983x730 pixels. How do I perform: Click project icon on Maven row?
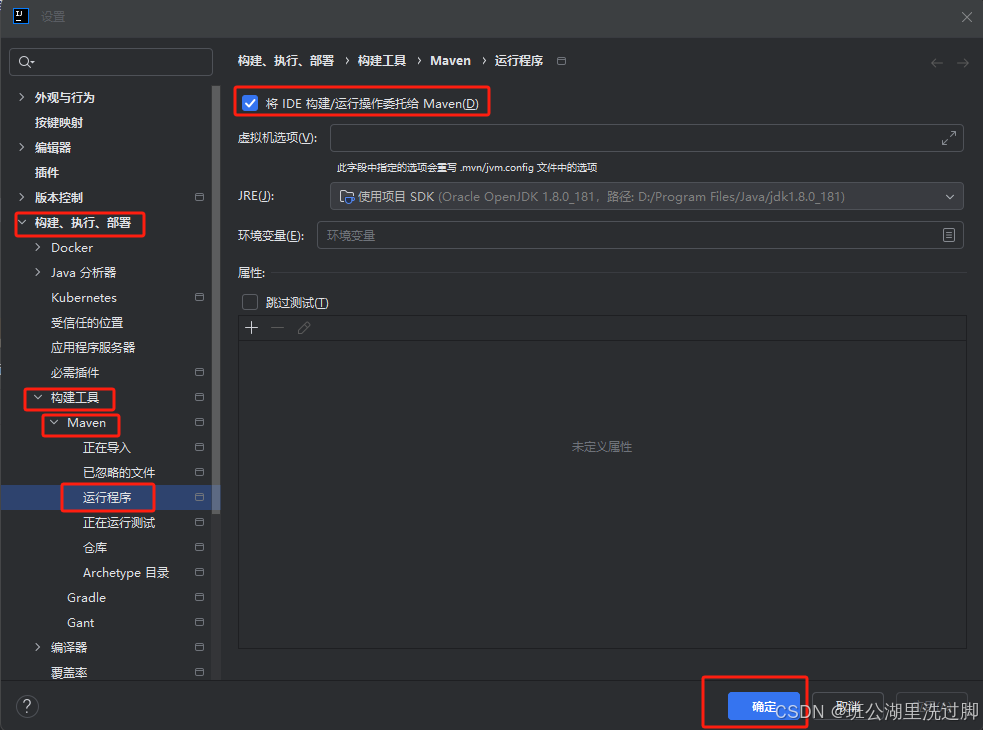pyautogui.click(x=199, y=422)
